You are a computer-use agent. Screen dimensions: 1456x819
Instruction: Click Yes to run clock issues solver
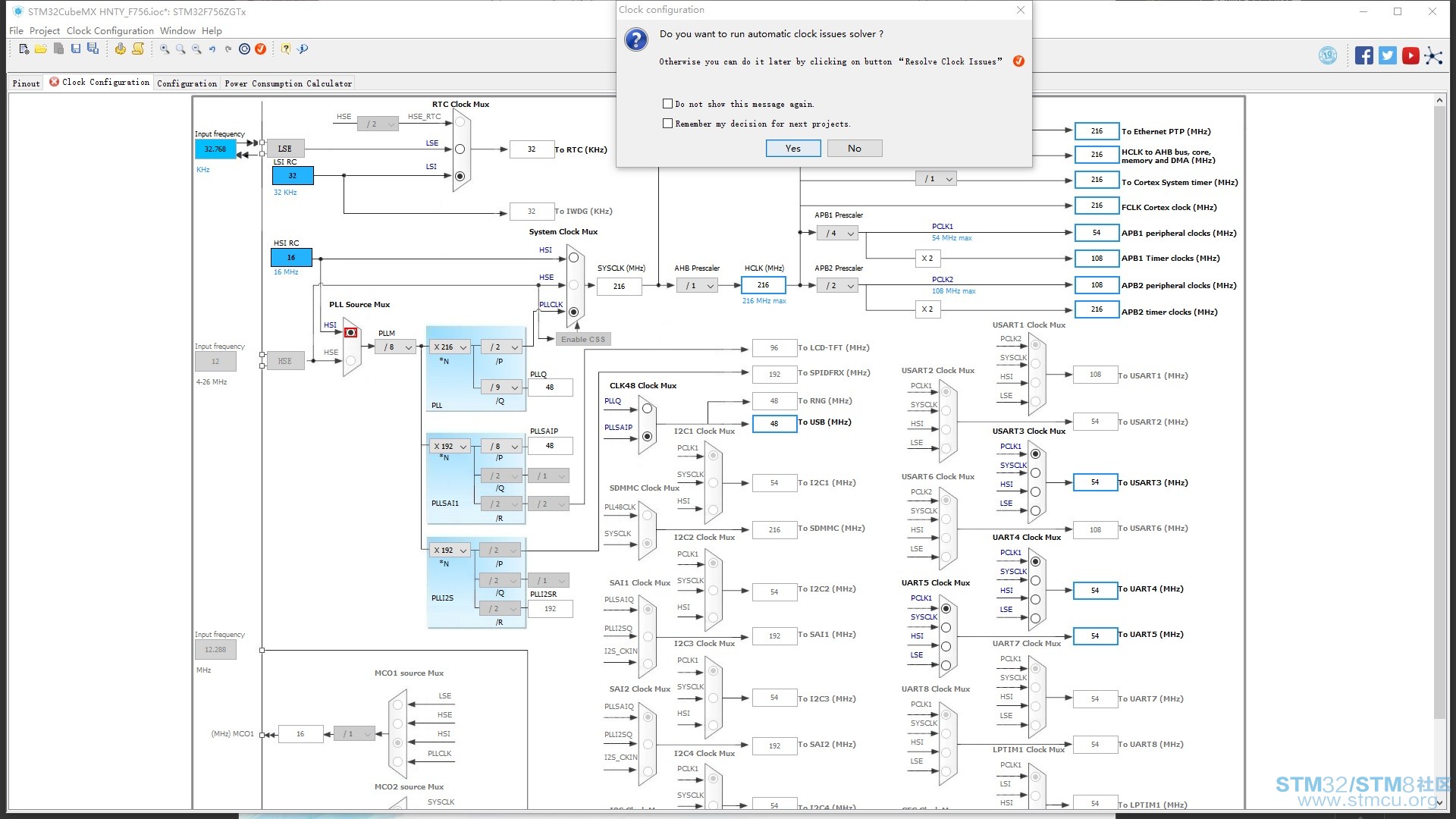pyautogui.click(x=793, y=149)
